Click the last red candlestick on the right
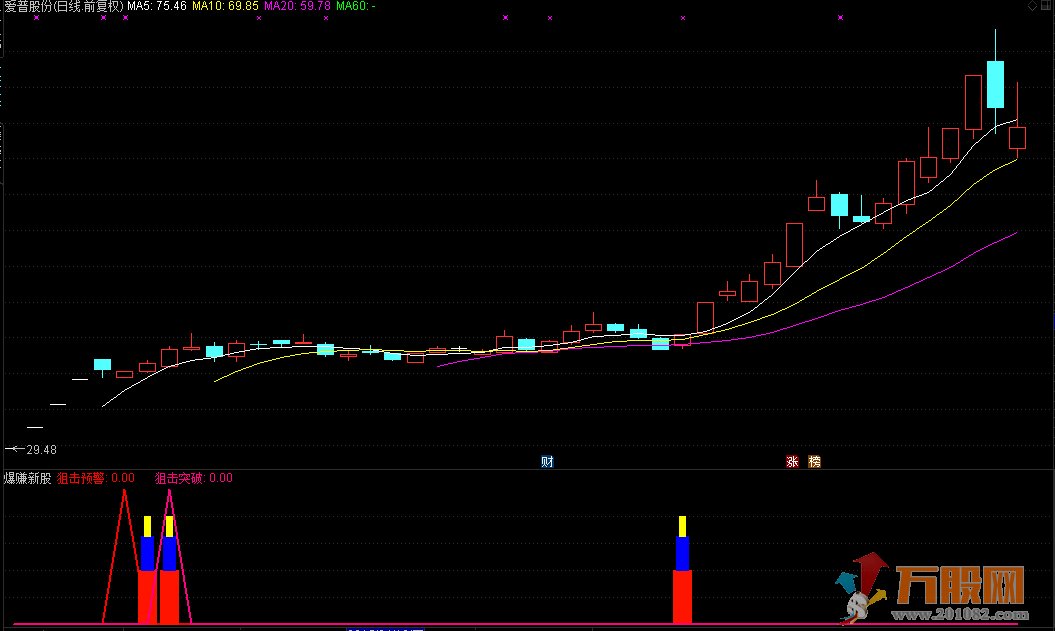This screenshot has height=631, width=1055. click(x=1017, y=137)
